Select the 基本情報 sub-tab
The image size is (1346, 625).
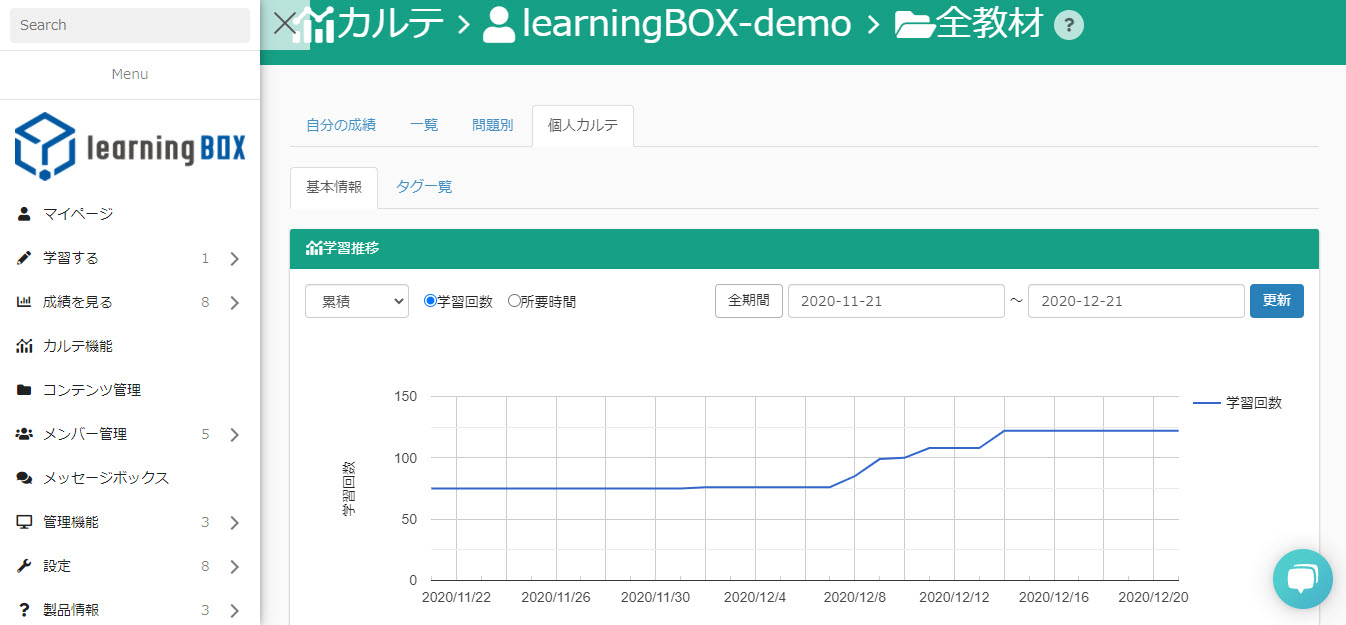pyautogui.click(x=334, y=187)
